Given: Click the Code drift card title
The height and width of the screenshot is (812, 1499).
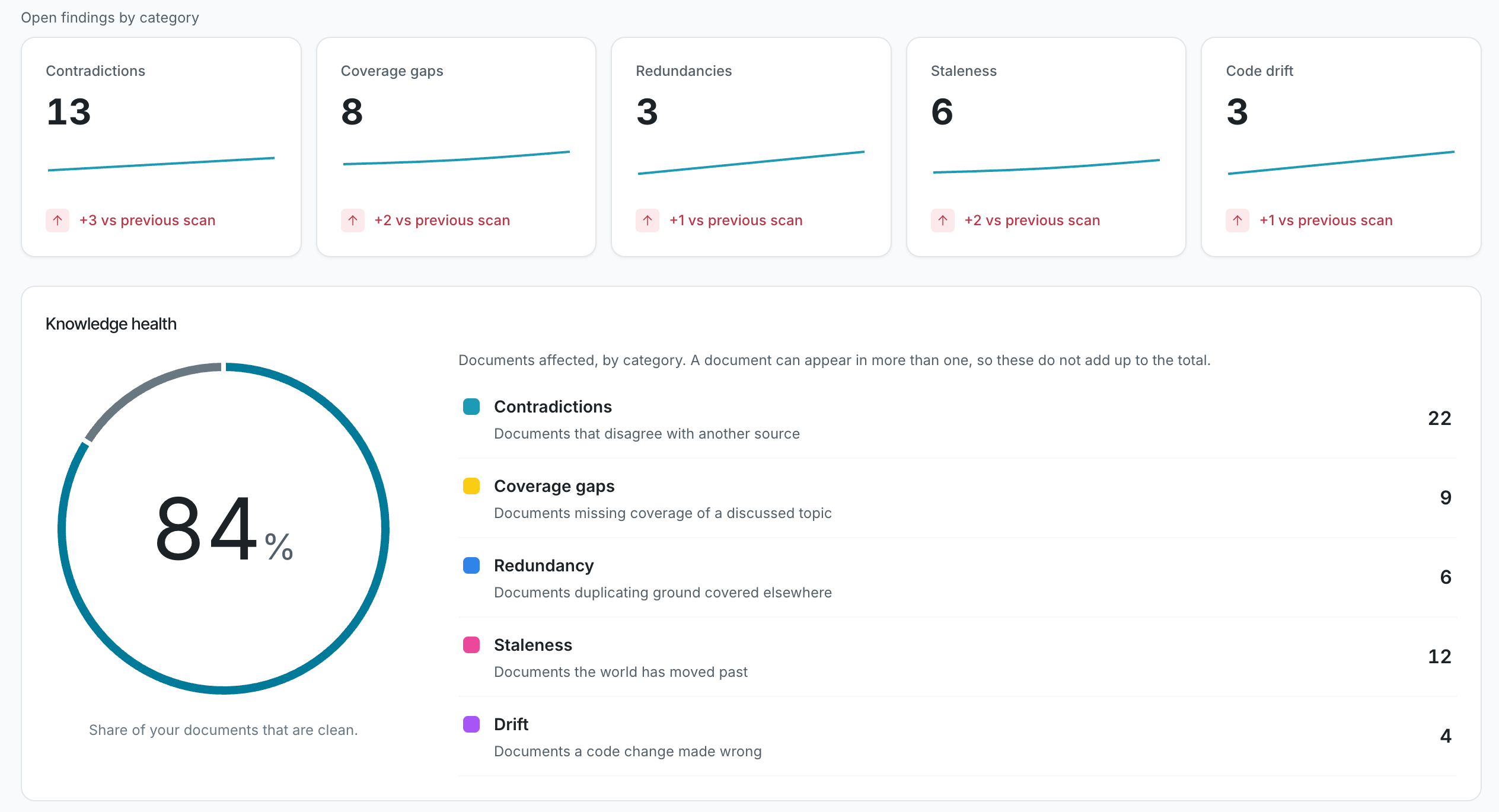Looking at the screenshot, I should click(x=1259, y=71).
